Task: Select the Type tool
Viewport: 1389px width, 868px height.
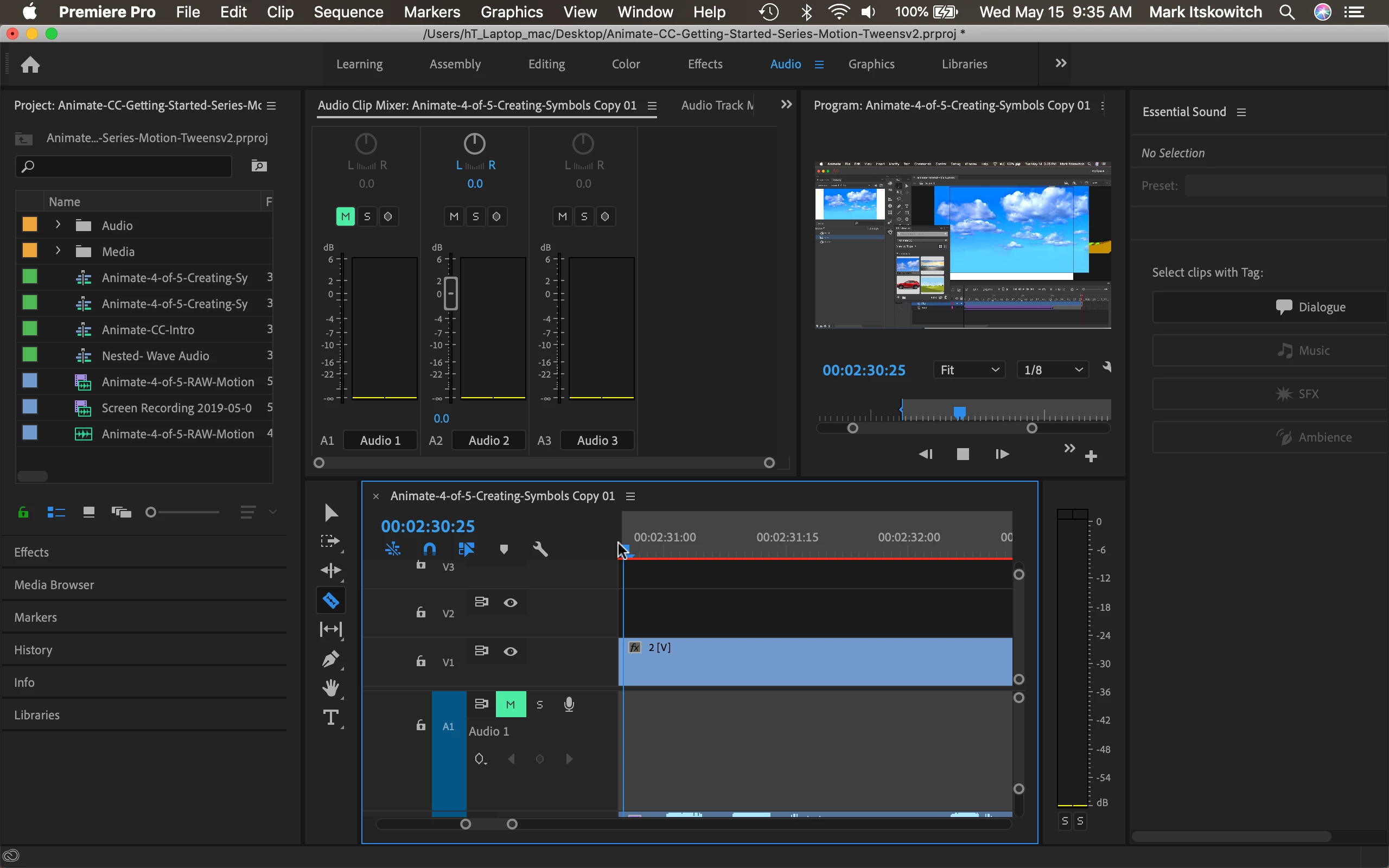Action: coord(330,718)
